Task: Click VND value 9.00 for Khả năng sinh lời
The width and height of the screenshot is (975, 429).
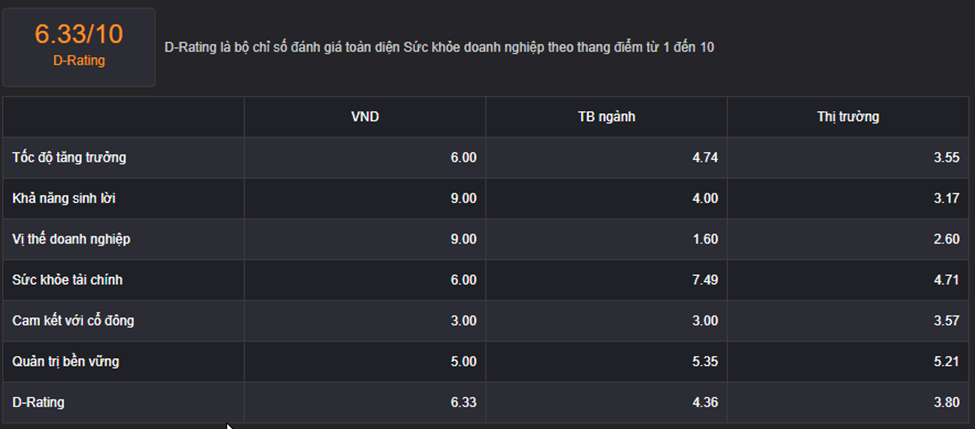Action: (464, 198)
